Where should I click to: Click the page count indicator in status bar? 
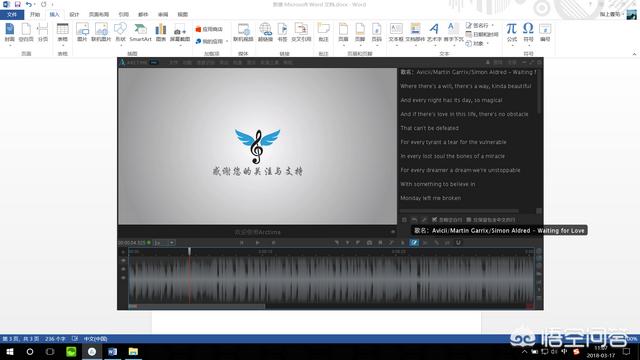click(x=21, y=339)
